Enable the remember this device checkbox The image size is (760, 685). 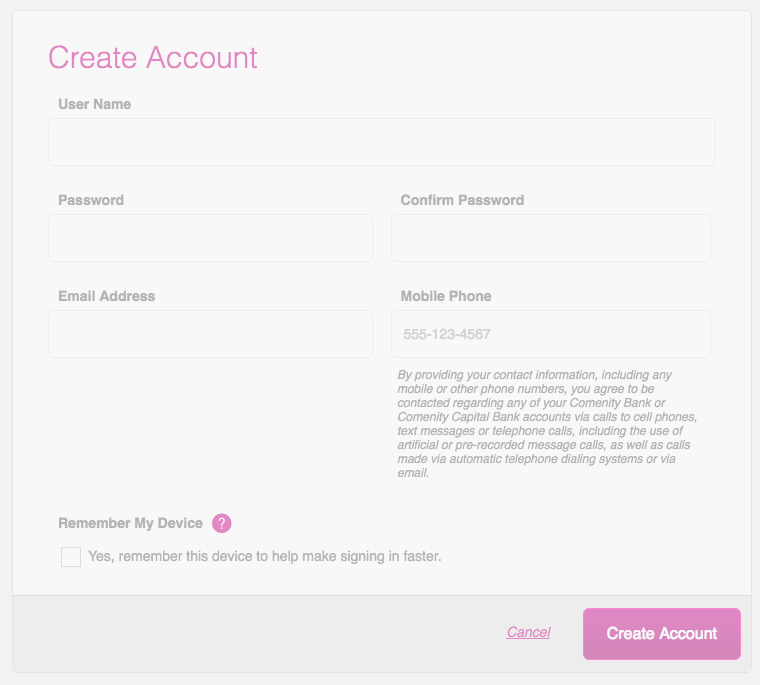[71, 557]
